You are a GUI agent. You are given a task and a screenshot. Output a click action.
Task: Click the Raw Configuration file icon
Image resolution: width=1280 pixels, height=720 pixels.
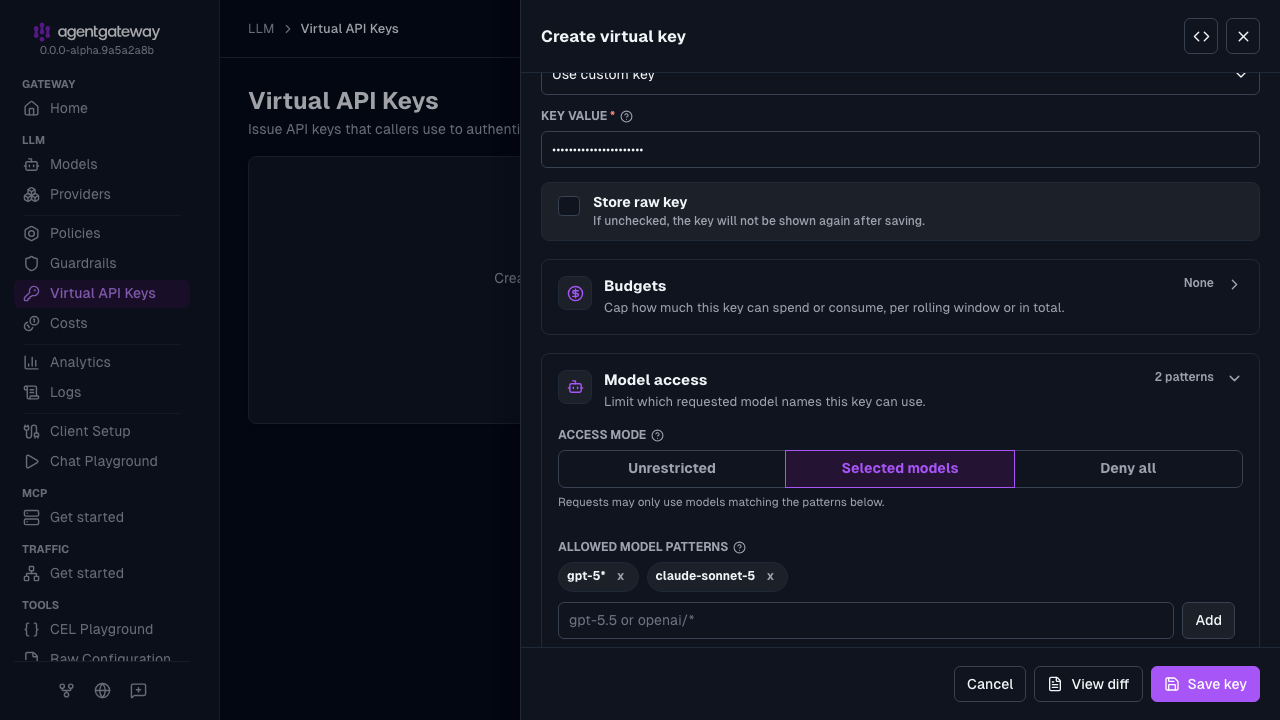(x=32, y=658)
